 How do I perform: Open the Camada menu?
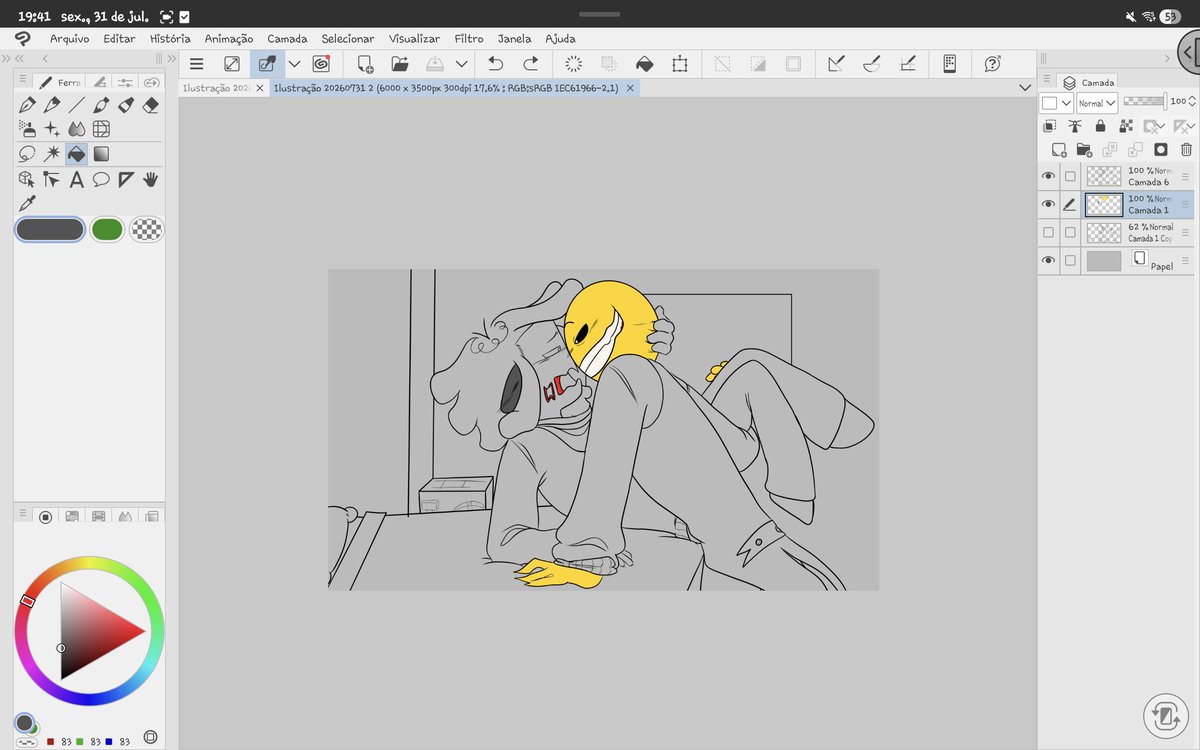click(287, 39)
